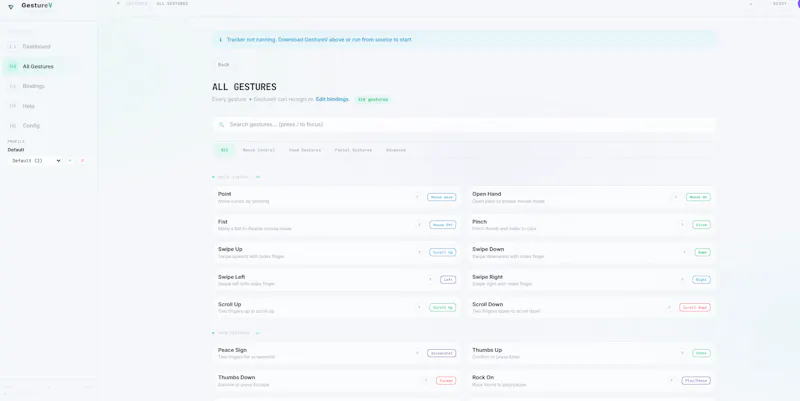Open Dashboard via its sidebar icon
800x401 pixels.
[x=13, y=46]
